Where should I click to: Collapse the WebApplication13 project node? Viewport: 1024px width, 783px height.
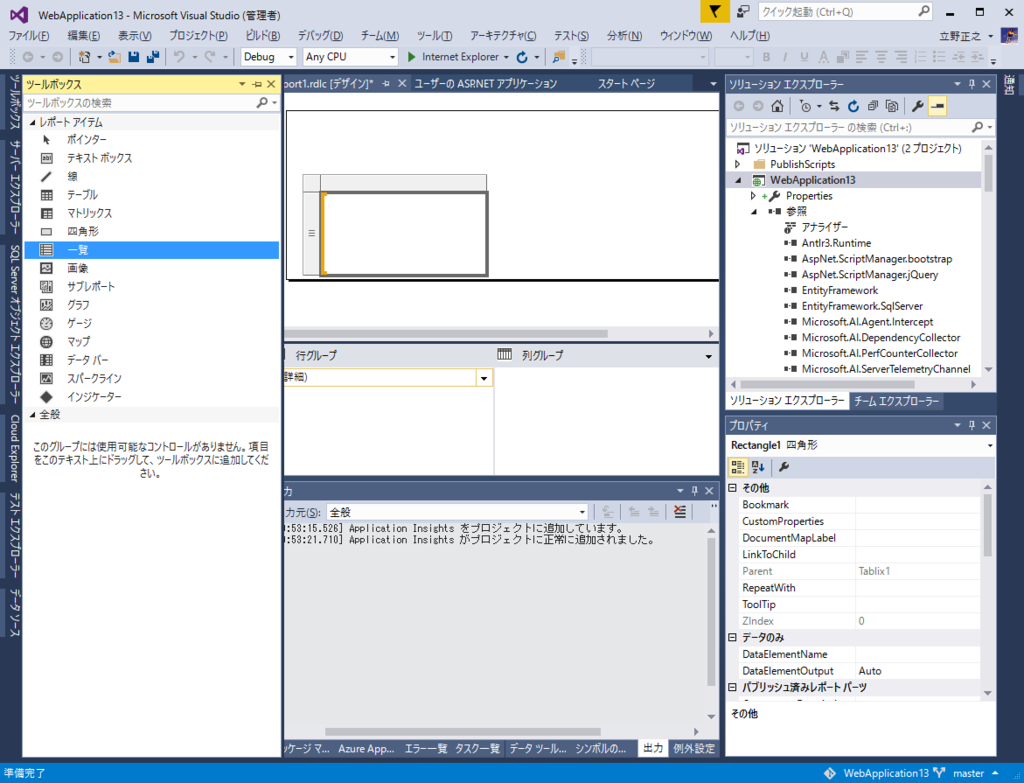pyautogui.click(x=738, y=180)
